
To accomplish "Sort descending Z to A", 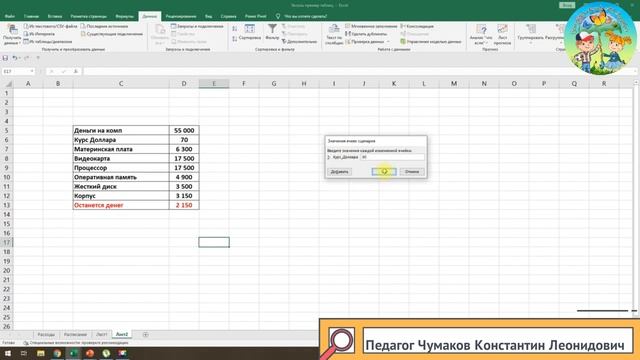I will click(x=235, y=39).
